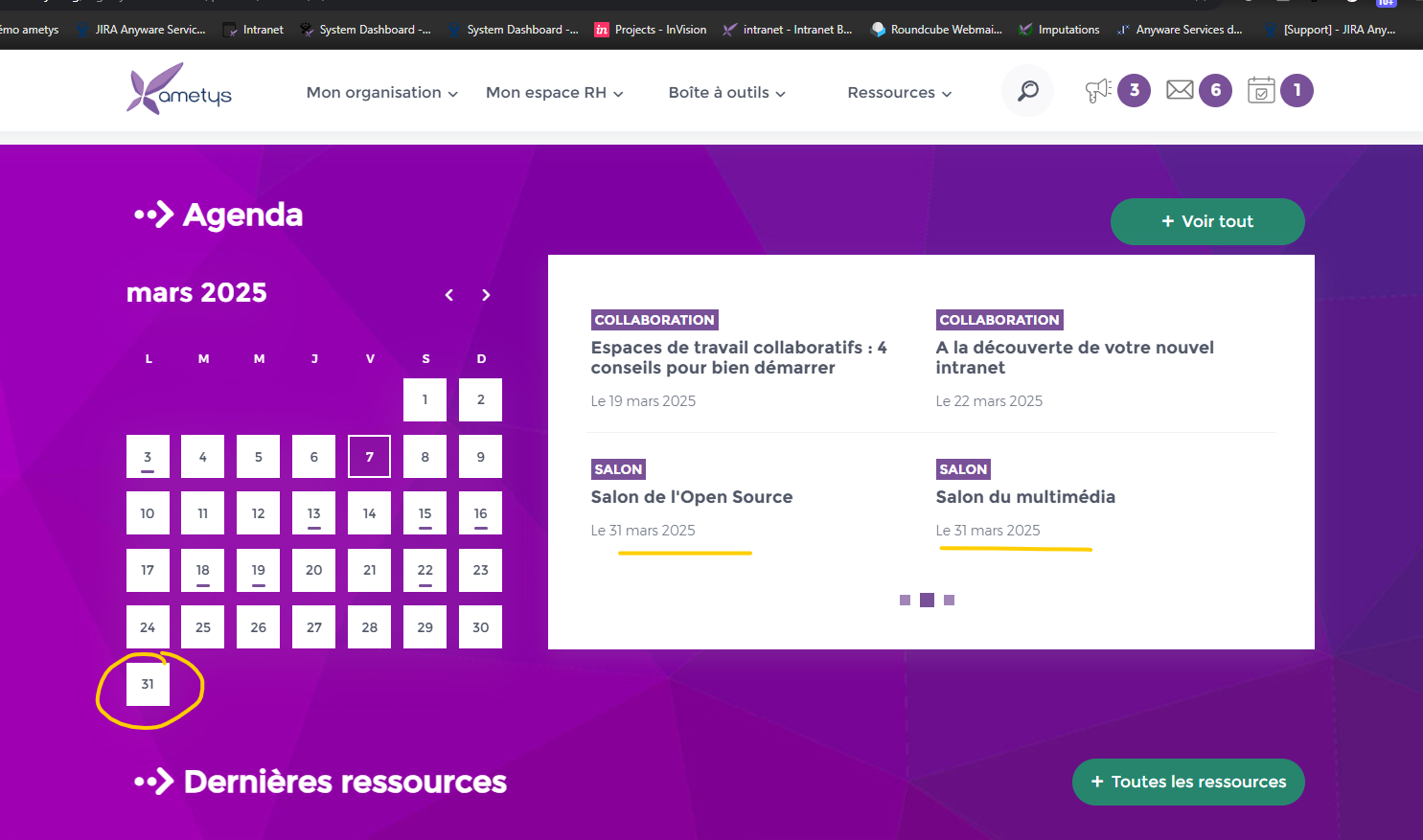Expand the Mon espace RH menu
This screenshot has height=840, width=1423.
(554, 93)
